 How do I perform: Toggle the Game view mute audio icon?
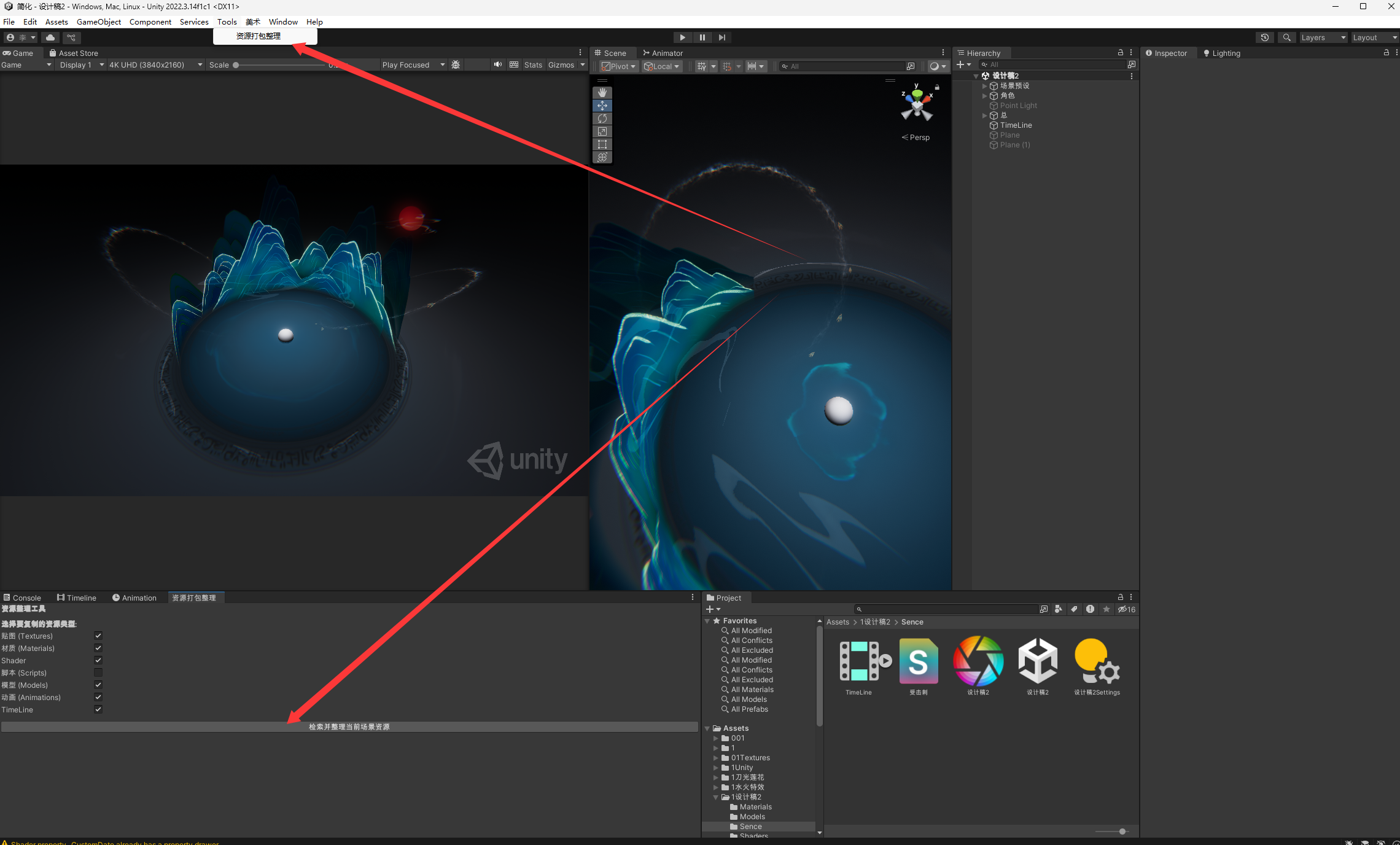[x=498, y=64]
